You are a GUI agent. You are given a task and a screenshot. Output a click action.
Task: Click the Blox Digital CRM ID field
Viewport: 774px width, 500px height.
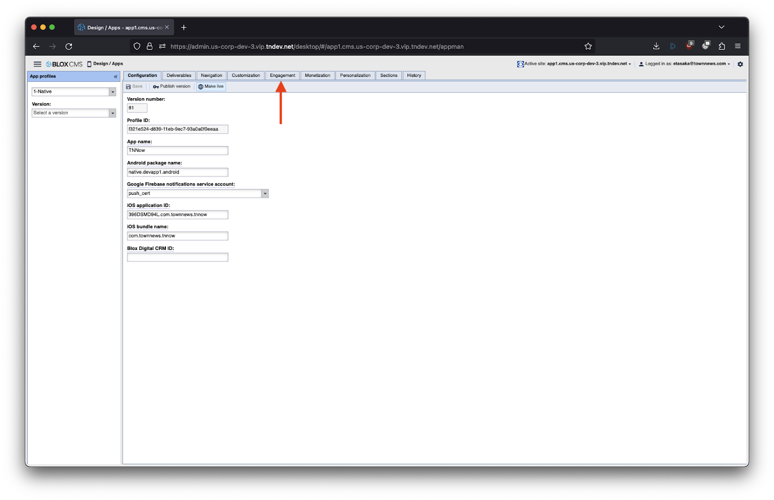tap(177, 257)
